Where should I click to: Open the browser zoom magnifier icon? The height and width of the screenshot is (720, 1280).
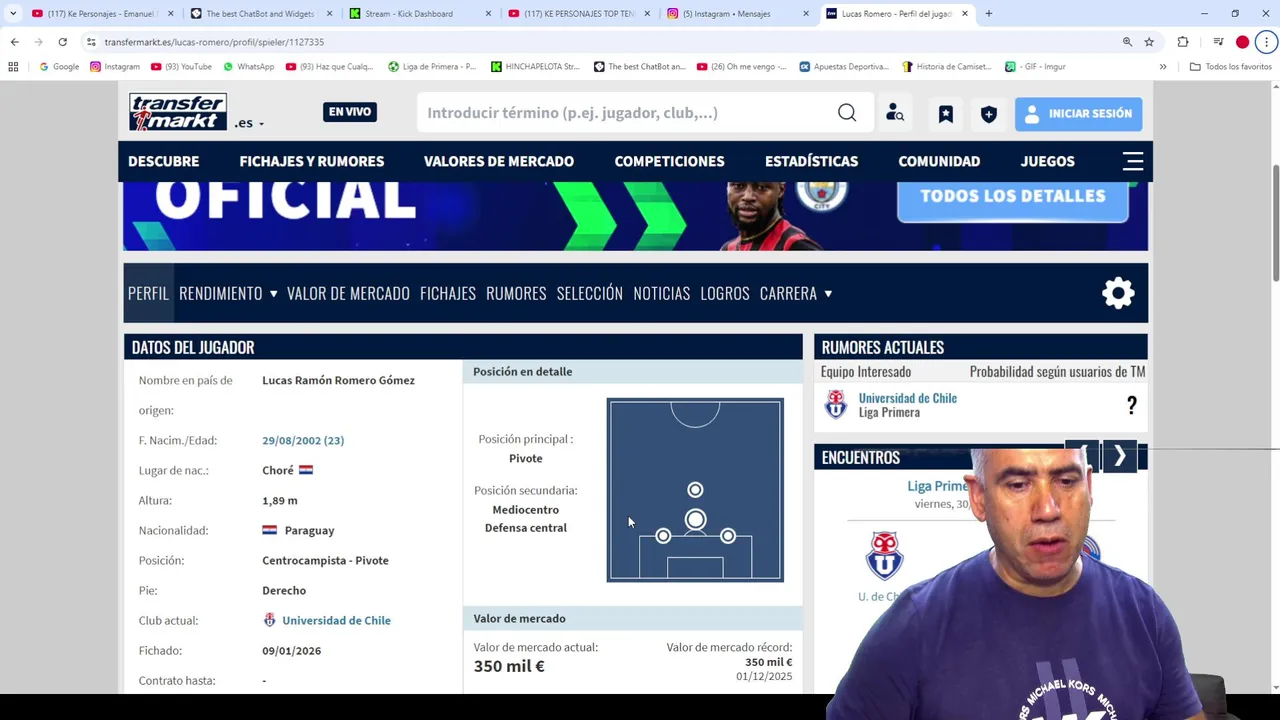[1127, 42]
